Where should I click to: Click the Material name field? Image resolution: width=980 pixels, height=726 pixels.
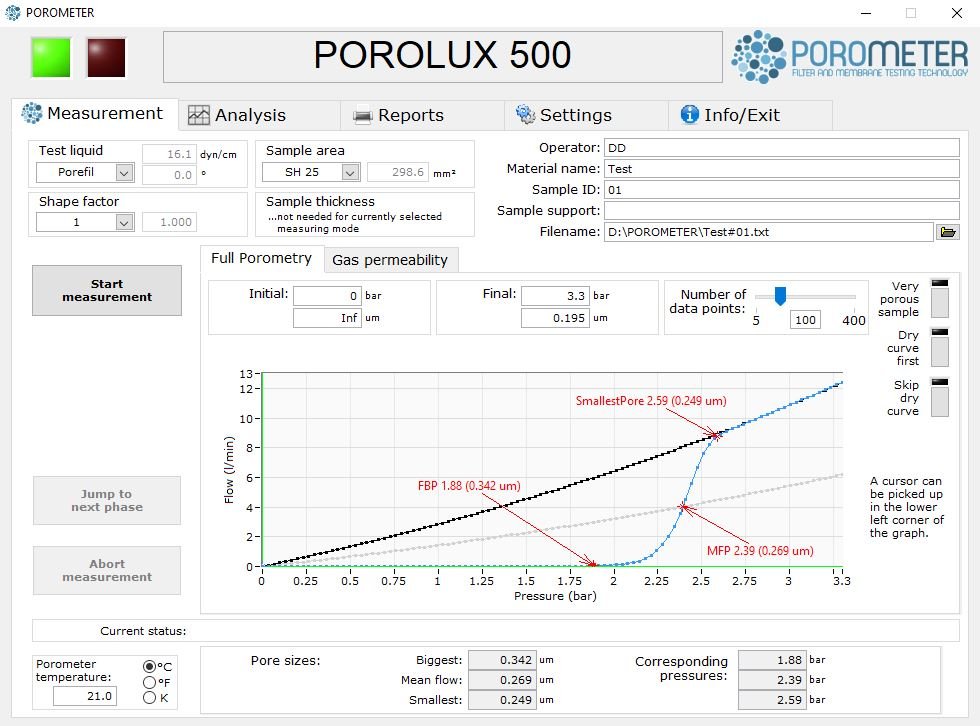coord(782,169)
